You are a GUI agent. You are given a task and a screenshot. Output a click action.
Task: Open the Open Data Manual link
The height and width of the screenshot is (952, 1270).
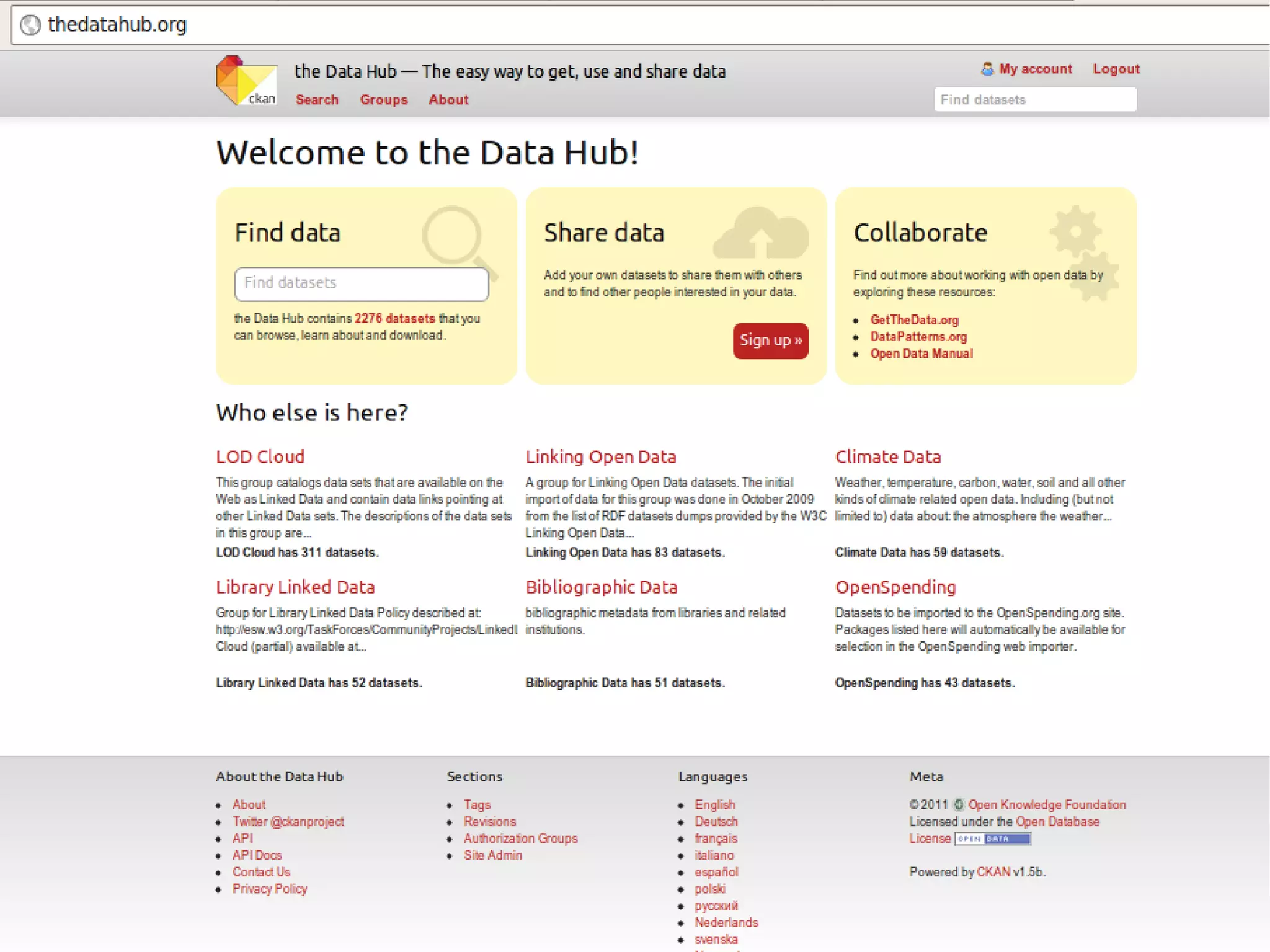click(x=921, y=354)
